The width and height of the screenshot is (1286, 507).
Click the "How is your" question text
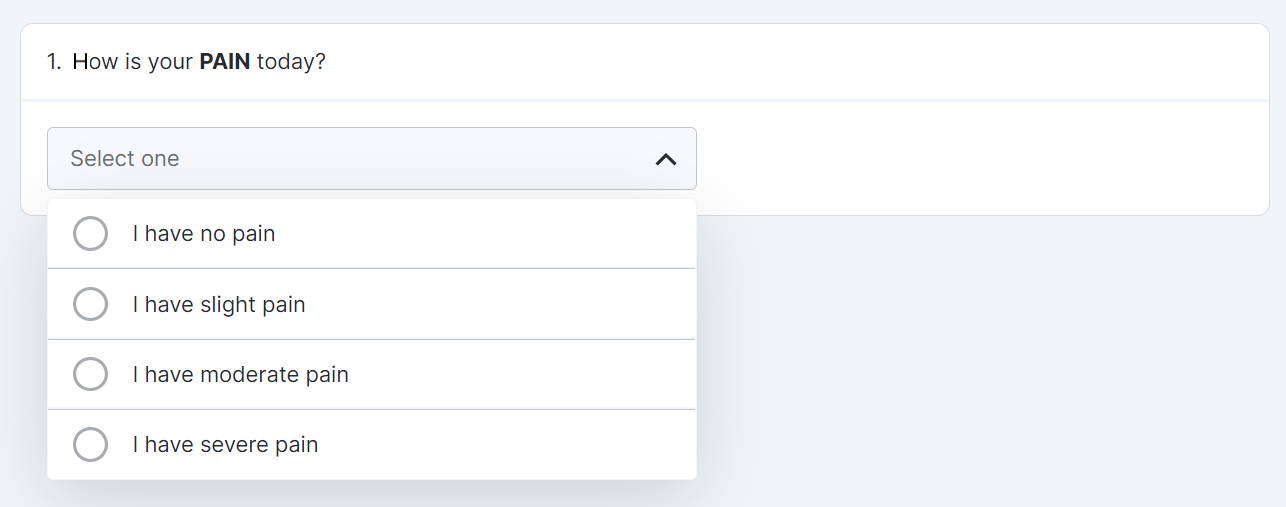coord(134,62)
